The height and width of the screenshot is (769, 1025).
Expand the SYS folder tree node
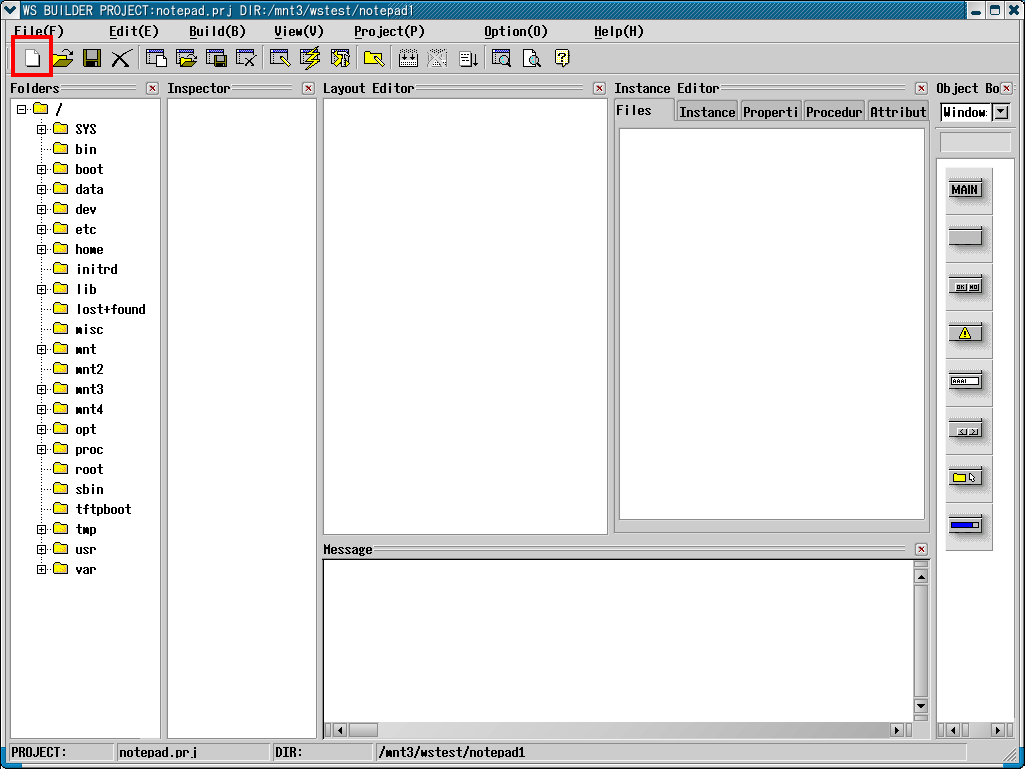(x=42, y=129)
